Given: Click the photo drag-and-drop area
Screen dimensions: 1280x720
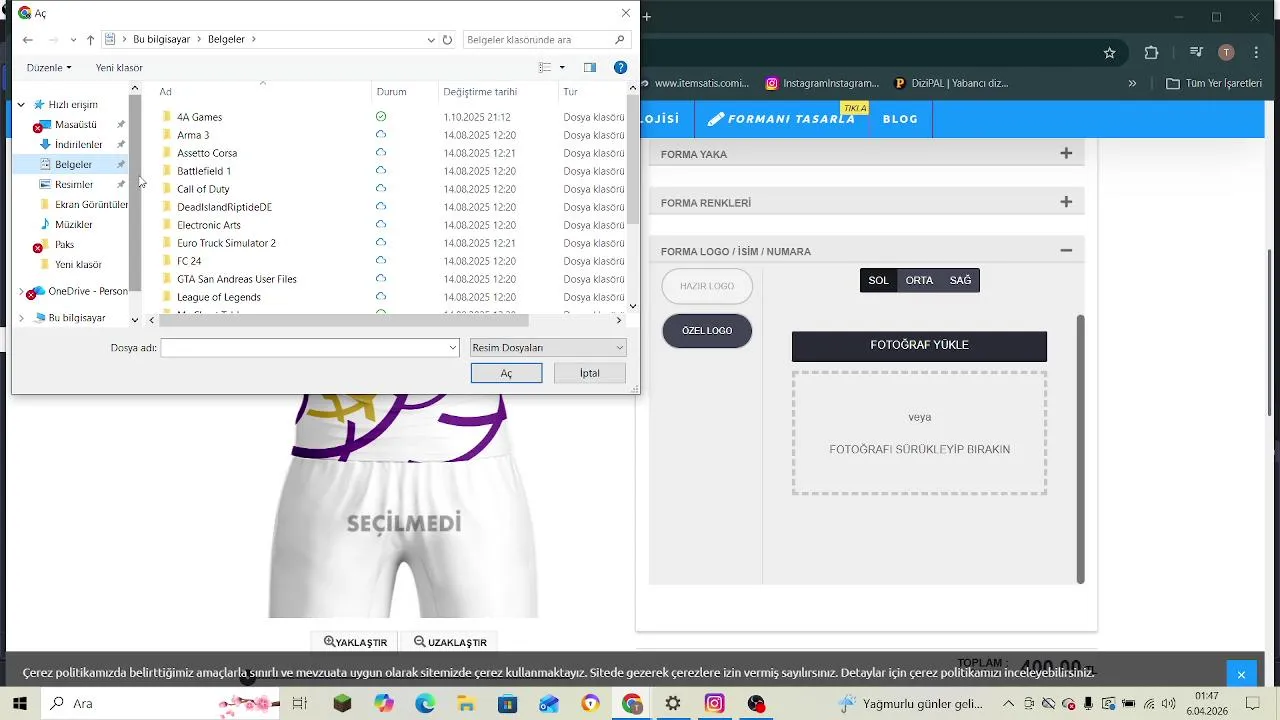Looking at the screenshot, I should tap(919, 433).
